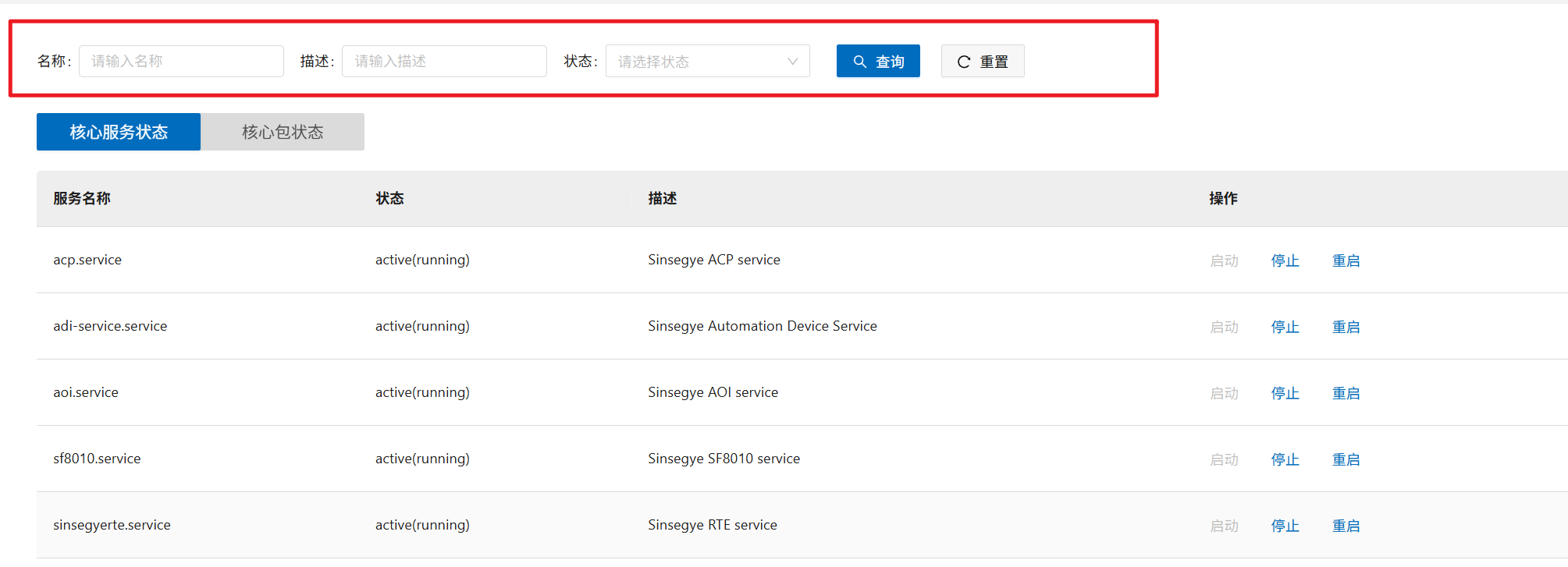
Task: Click the 名称 name input field
Action: point(181,62)
